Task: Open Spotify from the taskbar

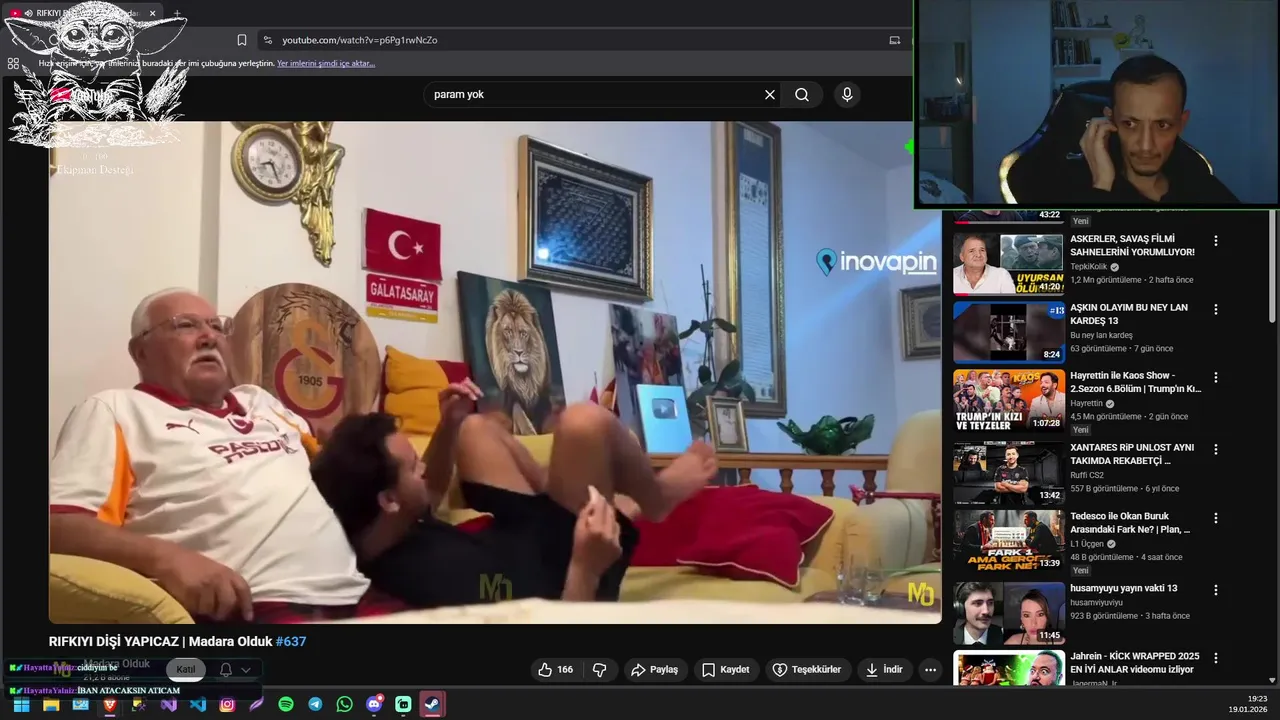Action: click(x=286, y=704)
